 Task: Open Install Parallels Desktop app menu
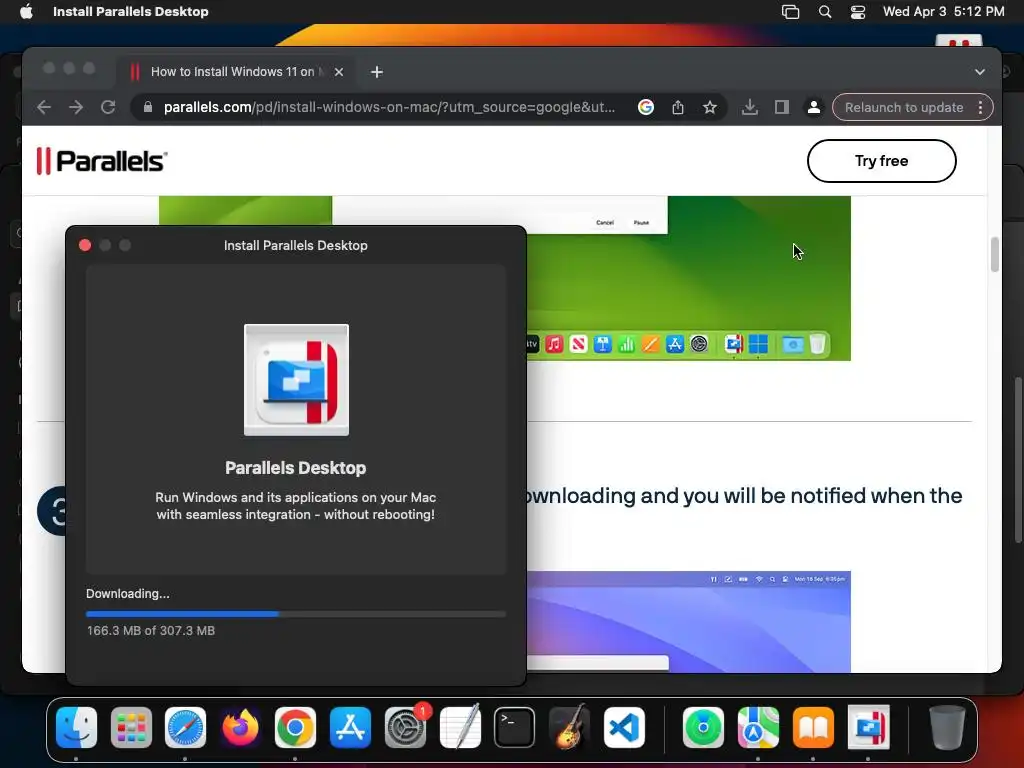131,12
